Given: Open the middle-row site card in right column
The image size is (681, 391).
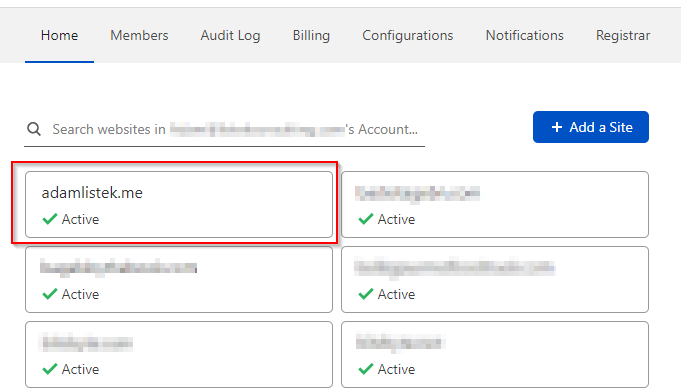Looking at the screenshot, I should [495, 279].
